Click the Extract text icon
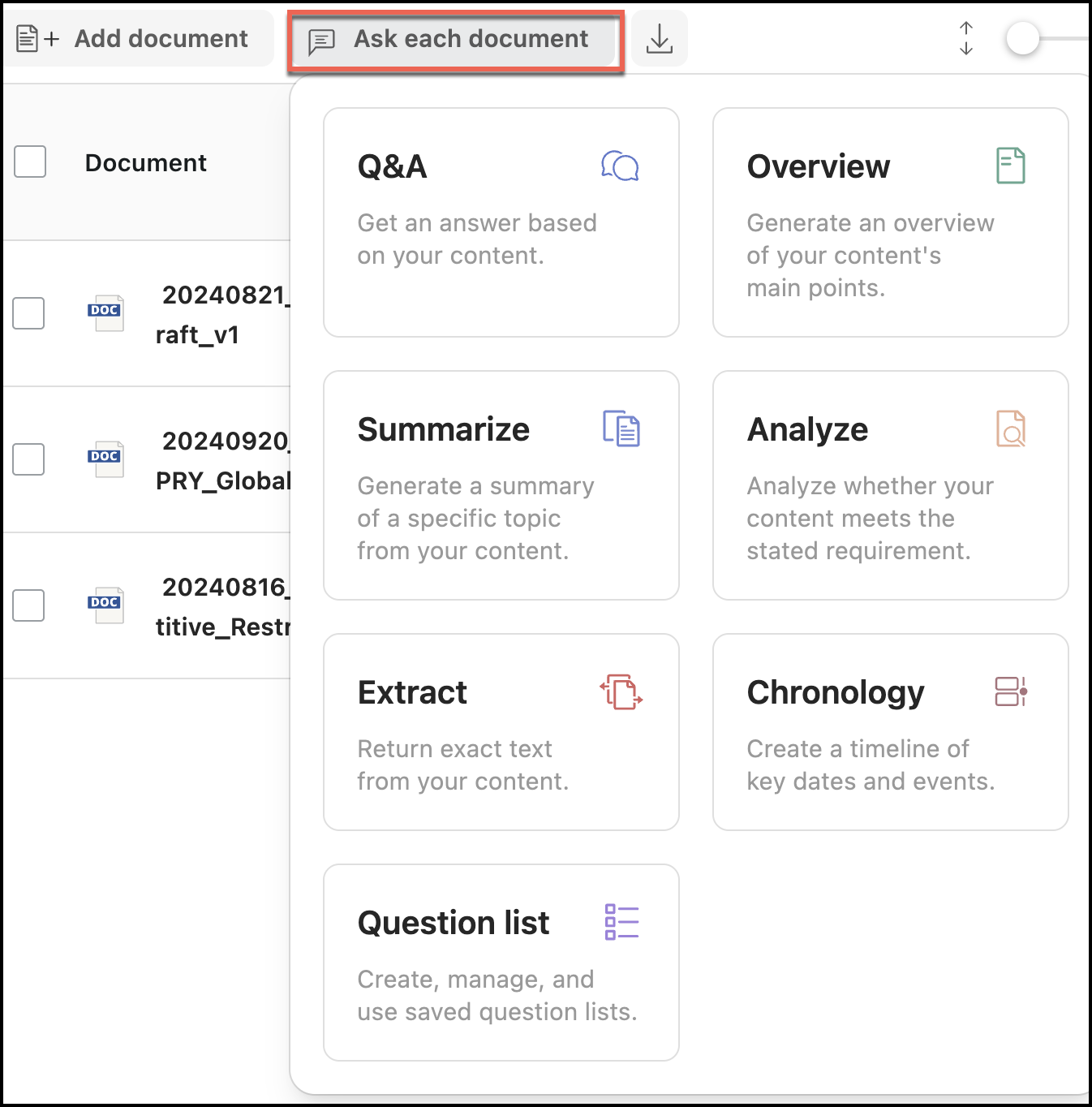This screenshot has height=1107, width=1092. pos(621,691)
